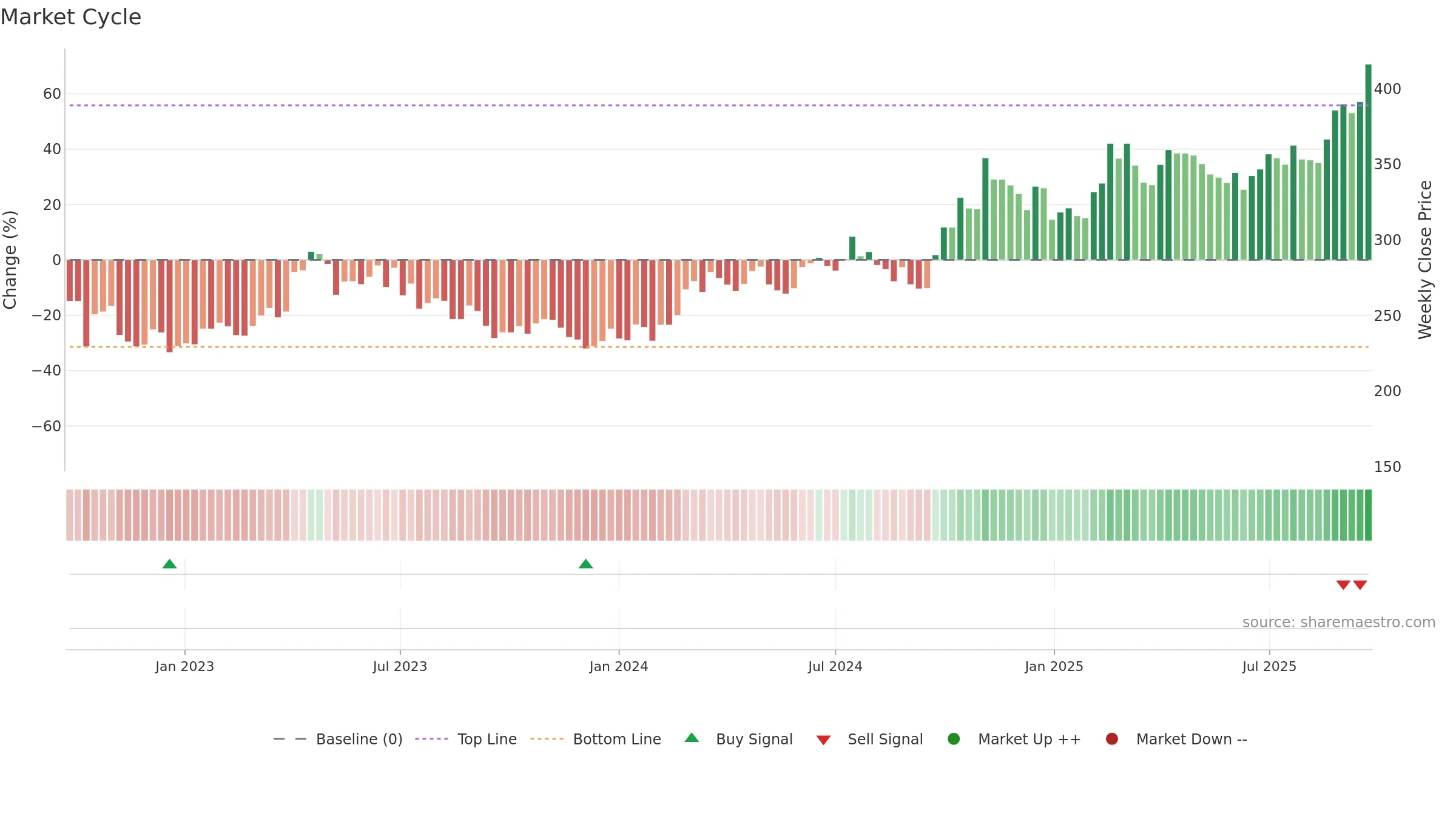Click the 400 right axis price value
Image resolution: width=1456 pixels, height=819 pixels.
(1387, 89)
